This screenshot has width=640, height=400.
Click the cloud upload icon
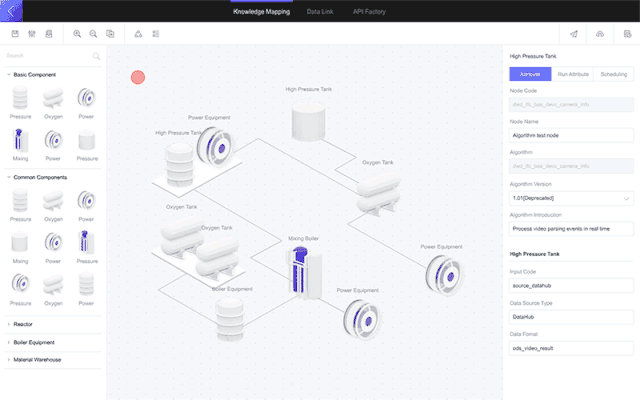point(599,33)
